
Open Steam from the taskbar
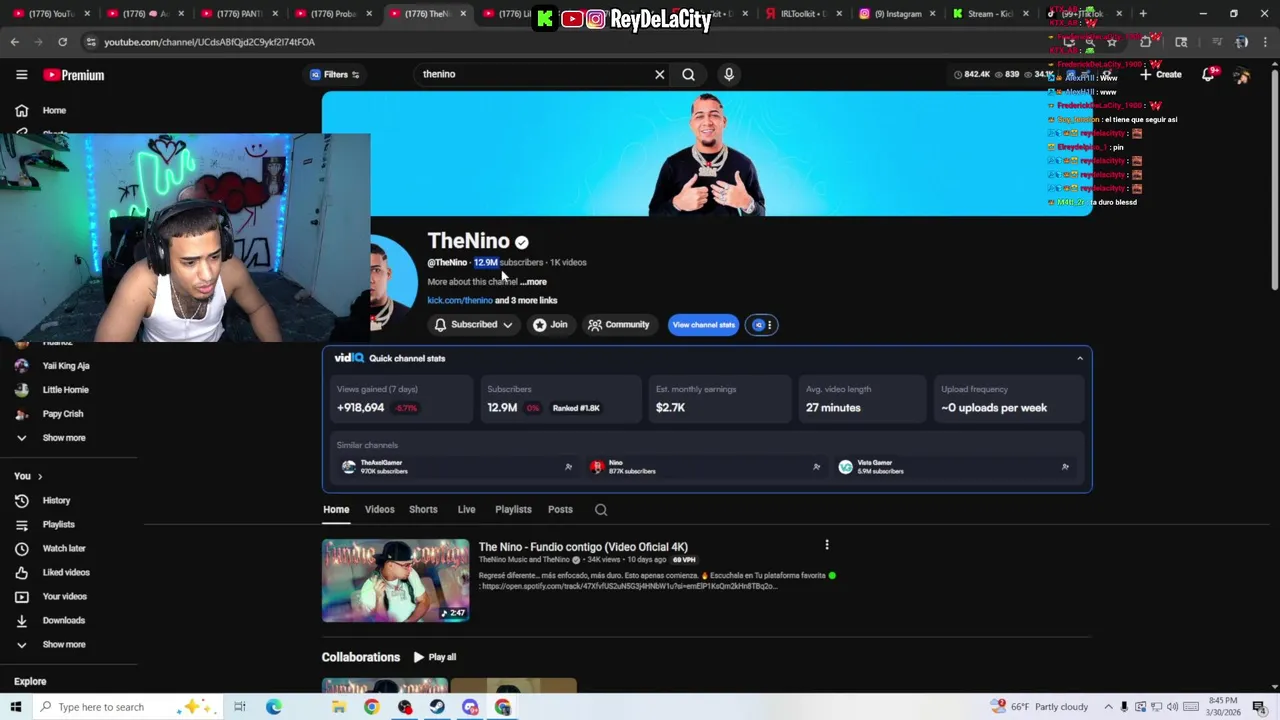(437, 707)
